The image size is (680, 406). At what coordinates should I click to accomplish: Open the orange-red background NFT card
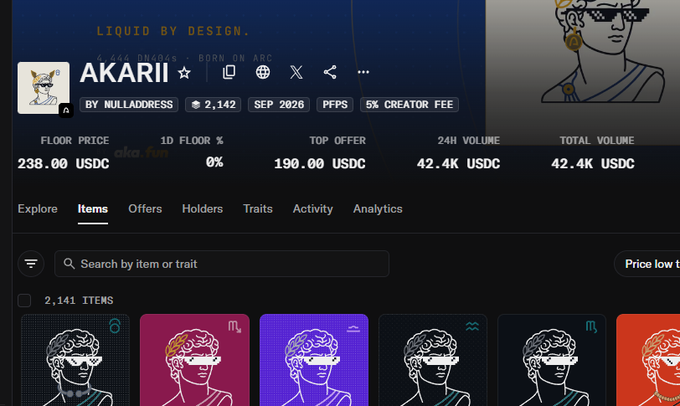[x=648, y=360]
